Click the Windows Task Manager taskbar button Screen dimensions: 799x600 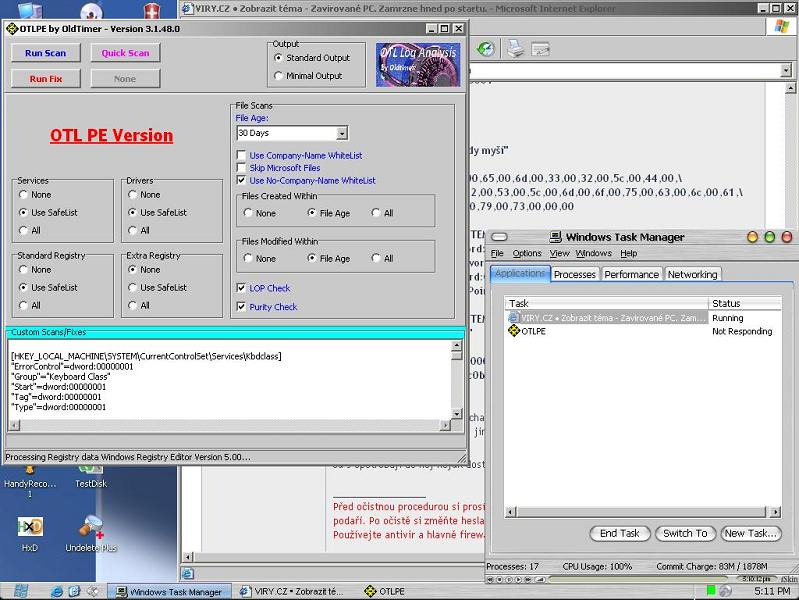coord(170,591)
